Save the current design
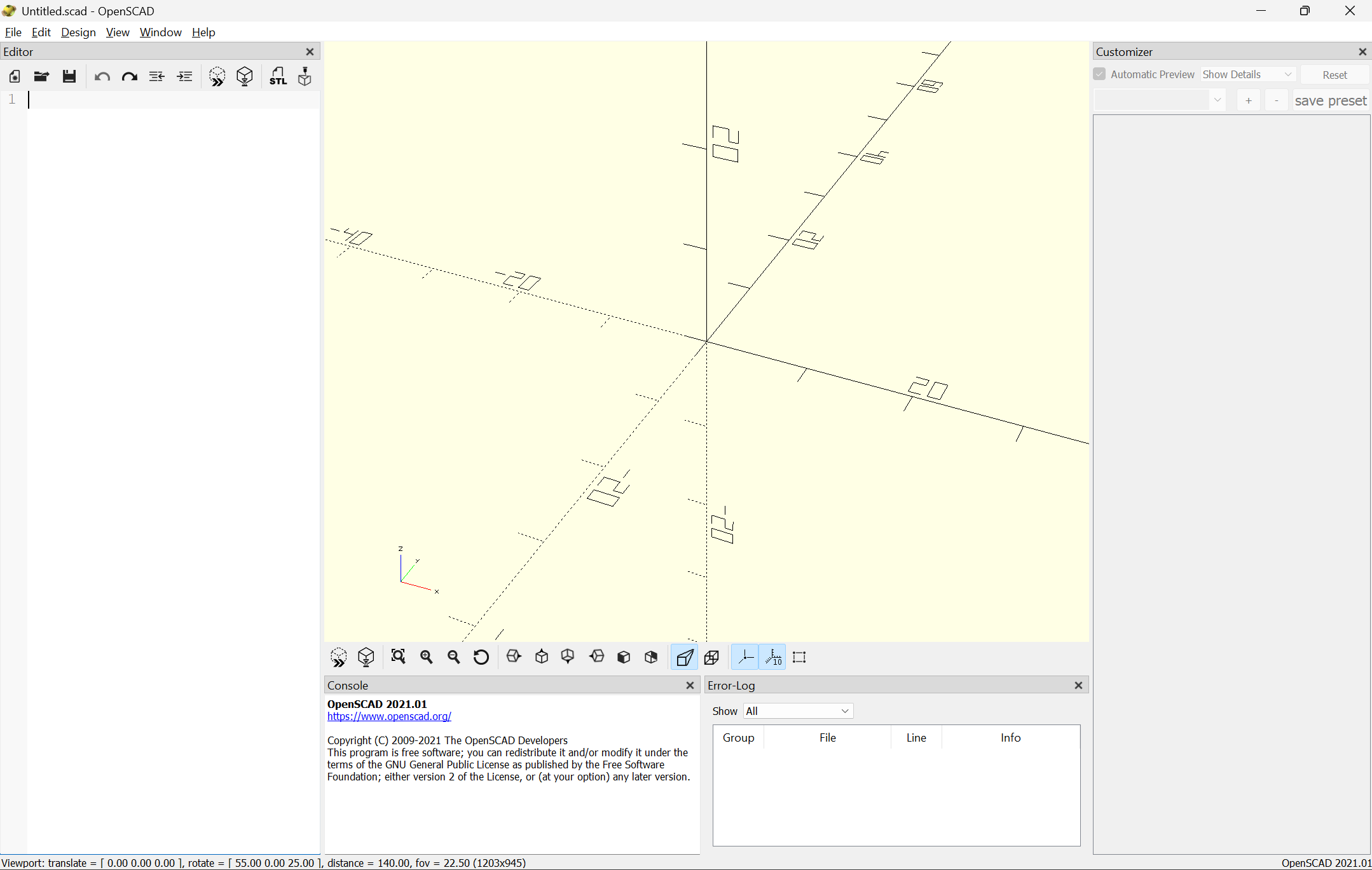 (x=69, y=76)
